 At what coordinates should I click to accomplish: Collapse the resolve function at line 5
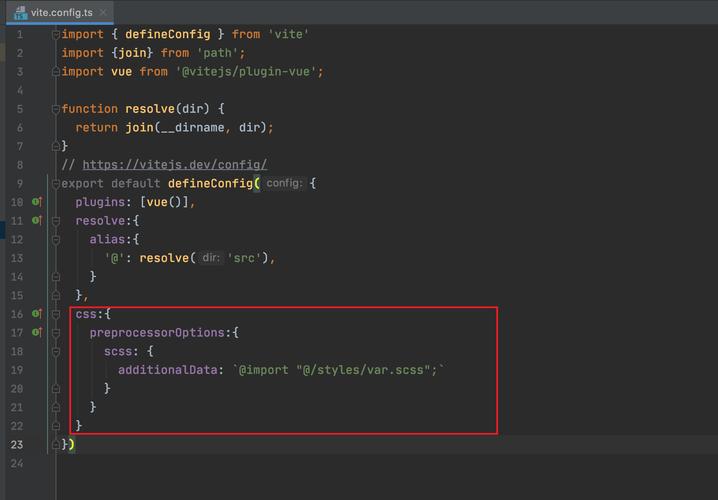coord(56,109)
